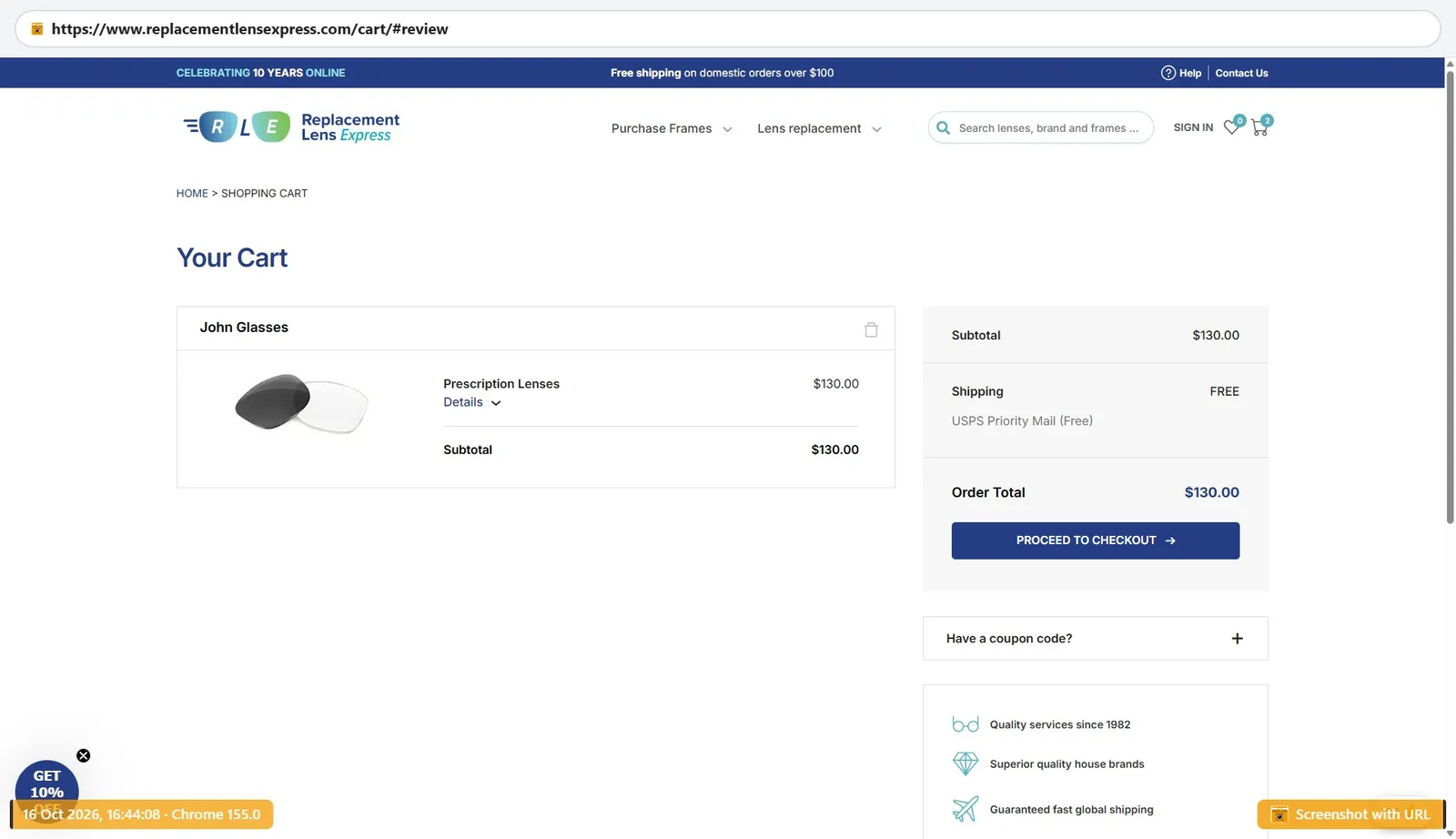Click the site icon in address bar
Screen dimensions: 1456x839
click(37, 29)
